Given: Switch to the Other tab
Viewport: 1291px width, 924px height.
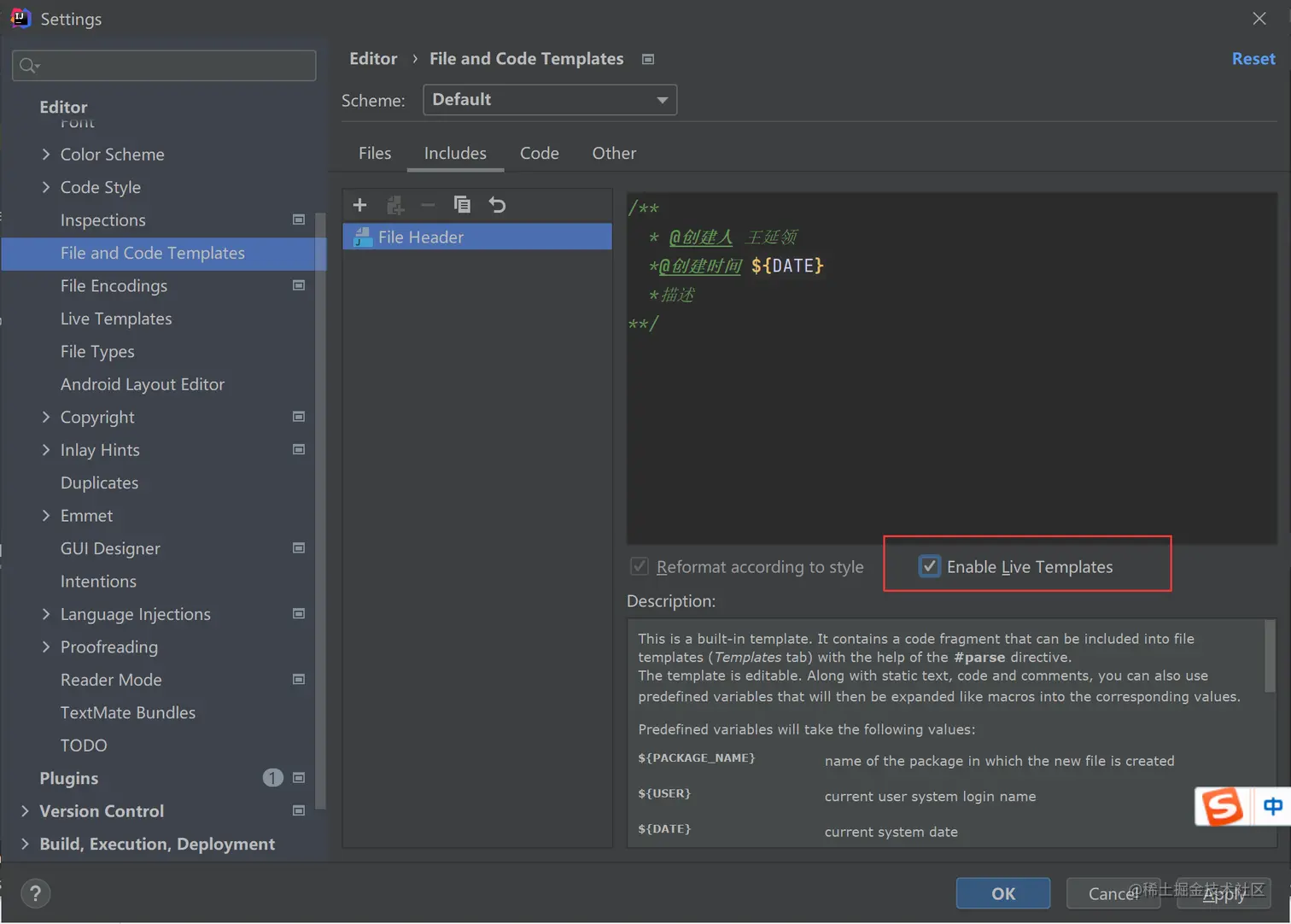Looking at the screenshot, I should tap(614, 153).
